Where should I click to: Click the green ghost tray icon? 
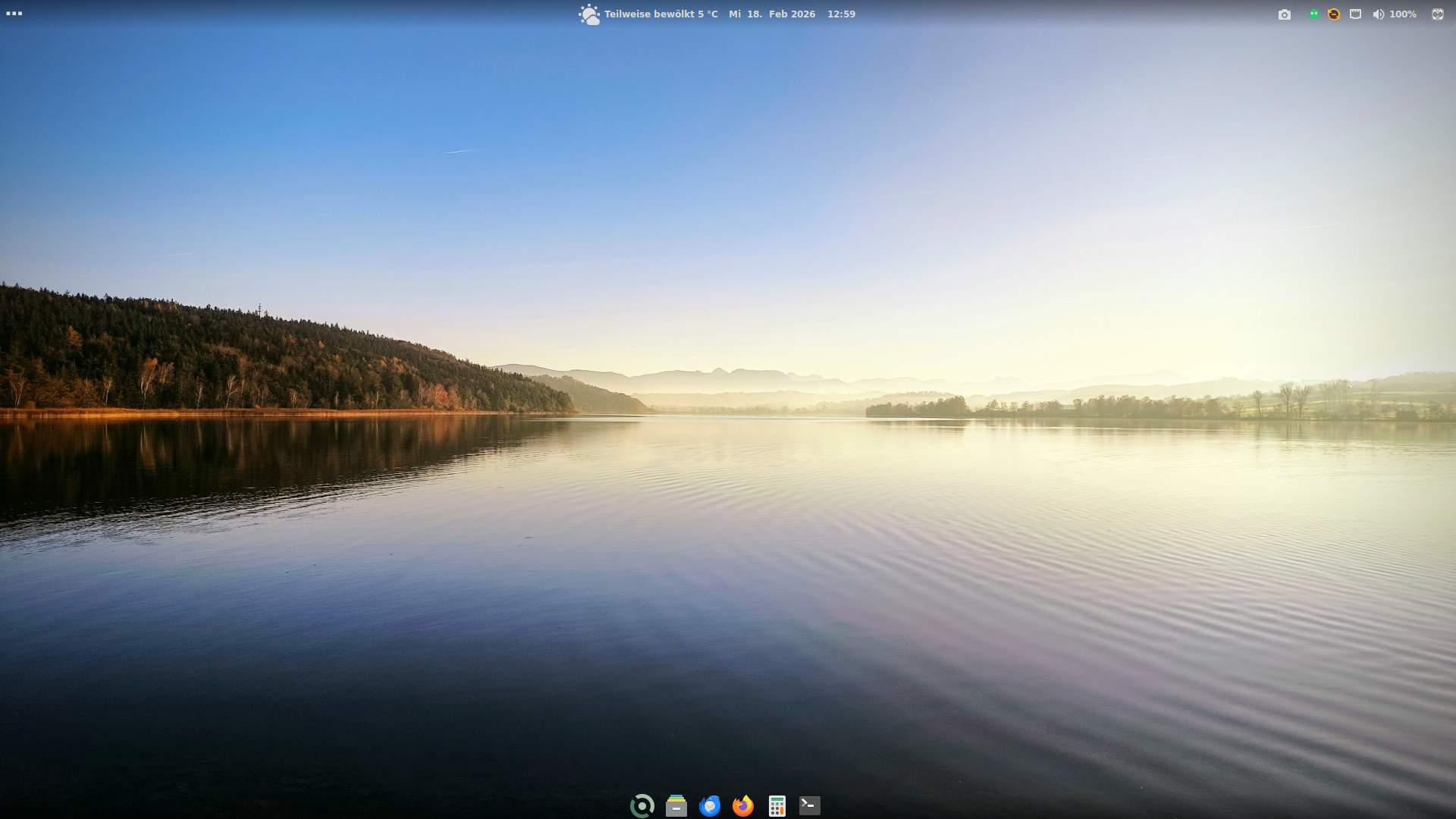pos(1313,14)
